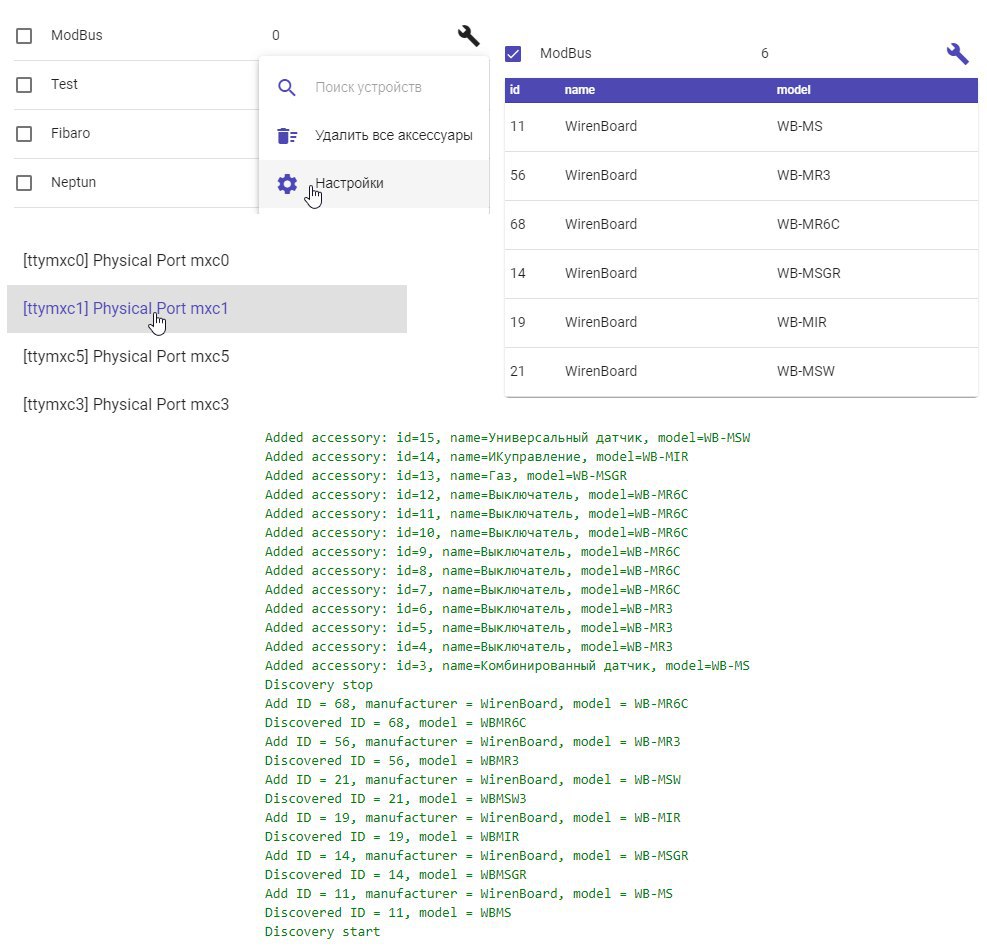Select Удалить все аксессуары menu entry
The image size is (987, 951).
click(374, 135)
